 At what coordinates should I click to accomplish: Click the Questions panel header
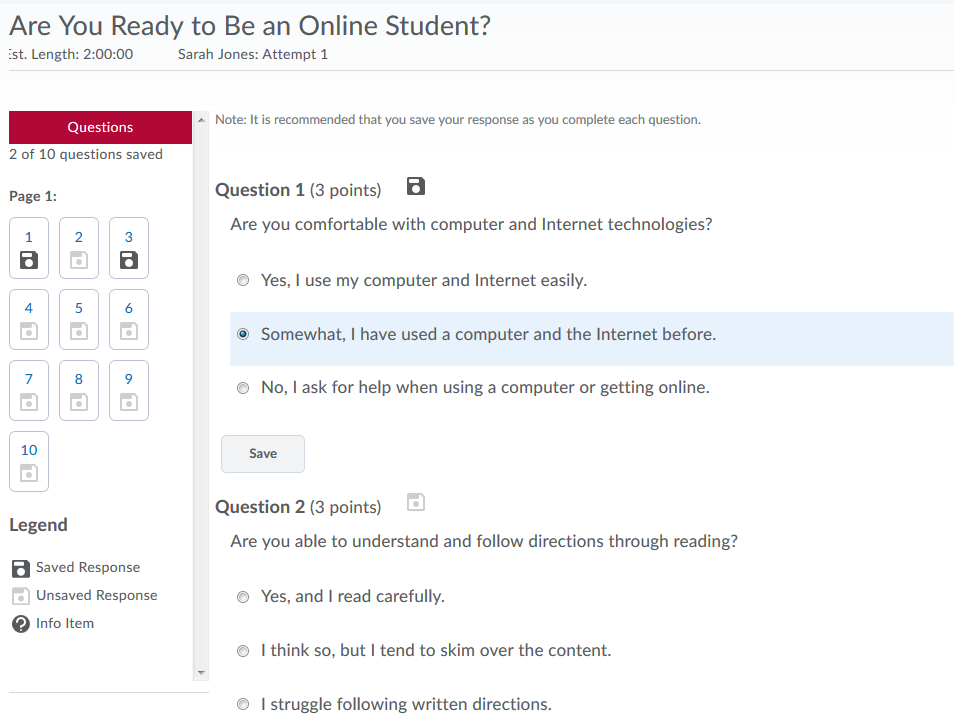(x=100, y=128)
